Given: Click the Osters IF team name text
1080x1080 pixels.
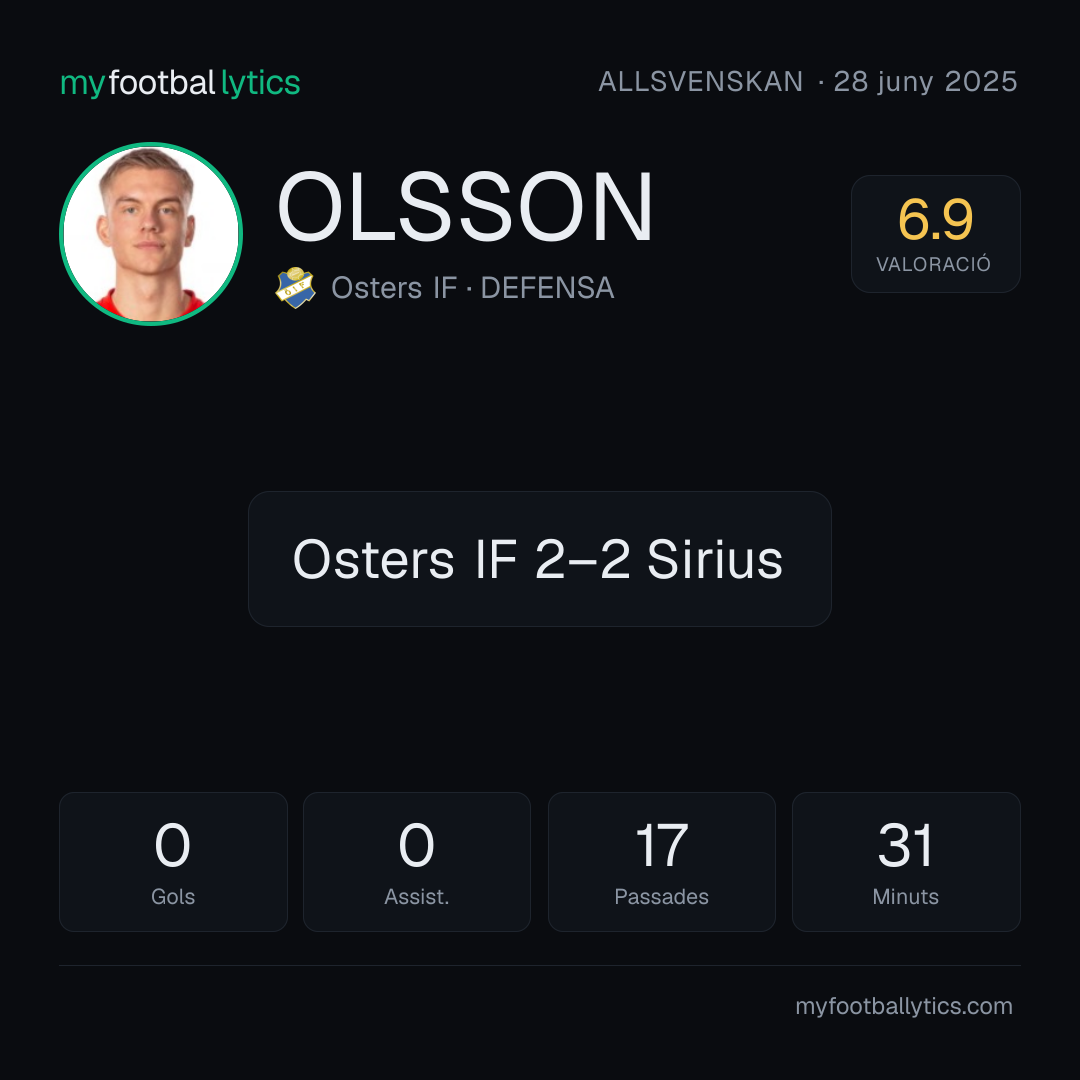Looking at the screenshot, I should click(394, 288).
